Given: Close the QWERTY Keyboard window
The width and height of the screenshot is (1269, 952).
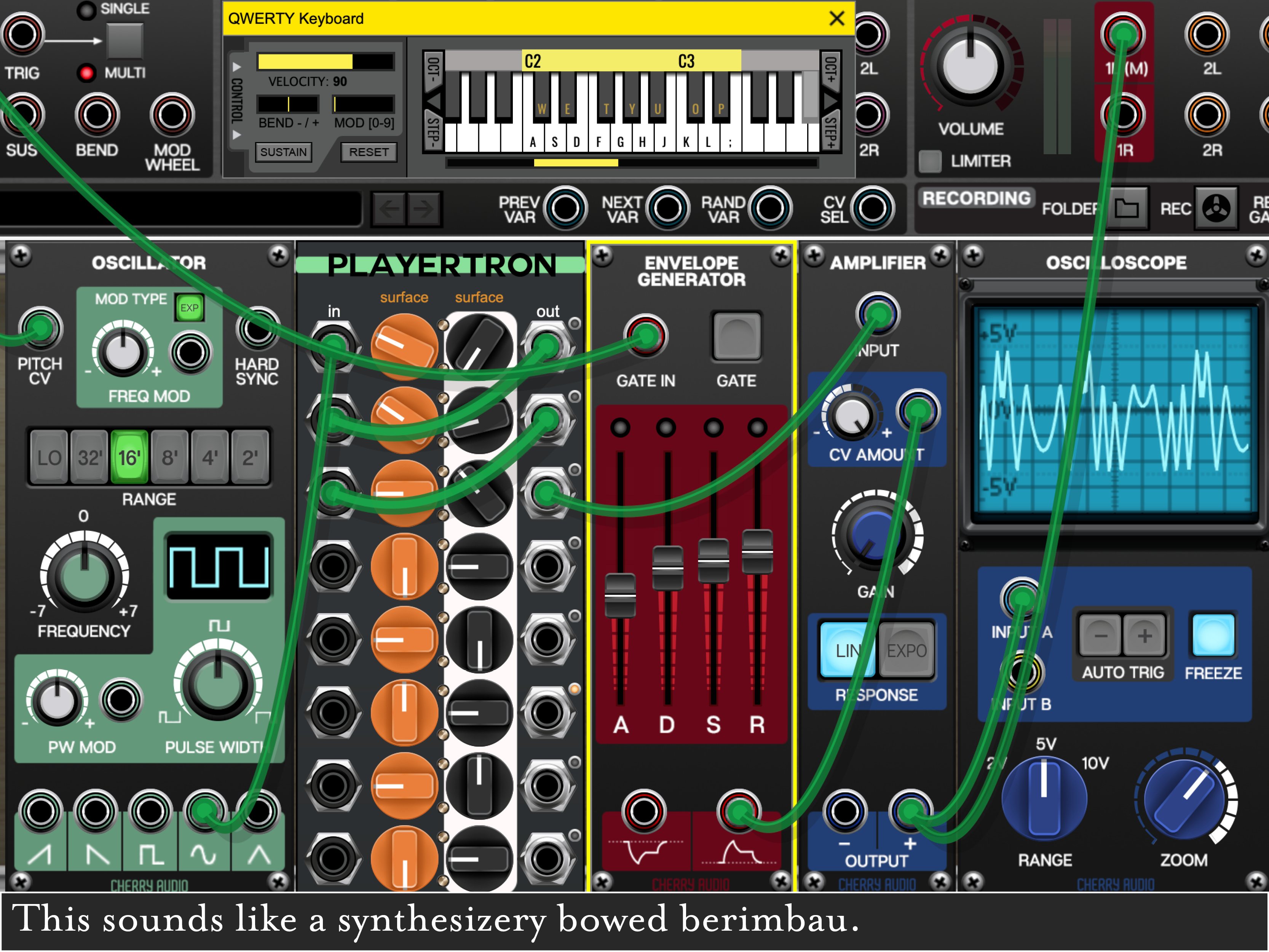Looking at the screenshot, I should pos(837,18).
